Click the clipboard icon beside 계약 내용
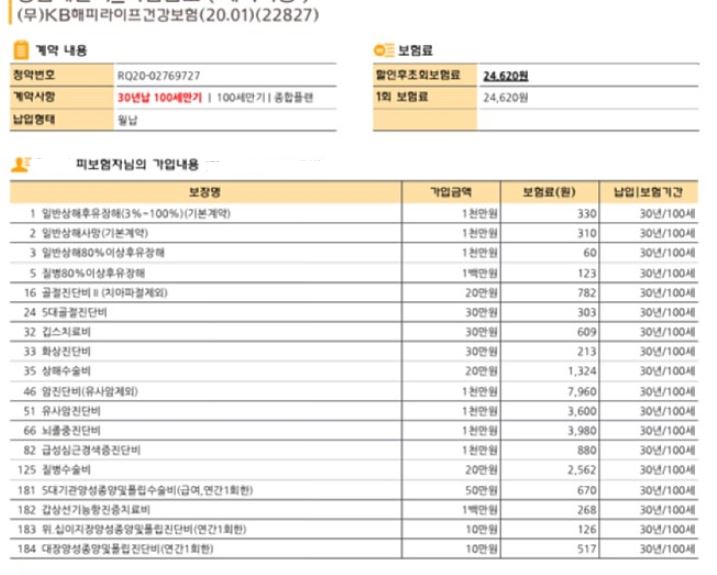The image size is (717, 575). [21, 50]
